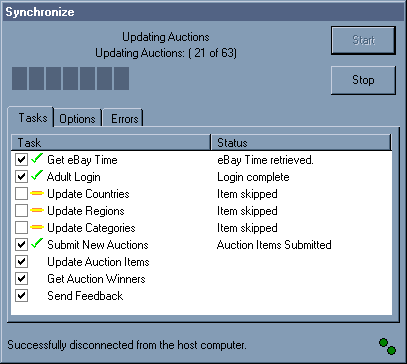The image size is (407, 364).
Task: Click the green connection status icon
Action: (x=387, y=347)
